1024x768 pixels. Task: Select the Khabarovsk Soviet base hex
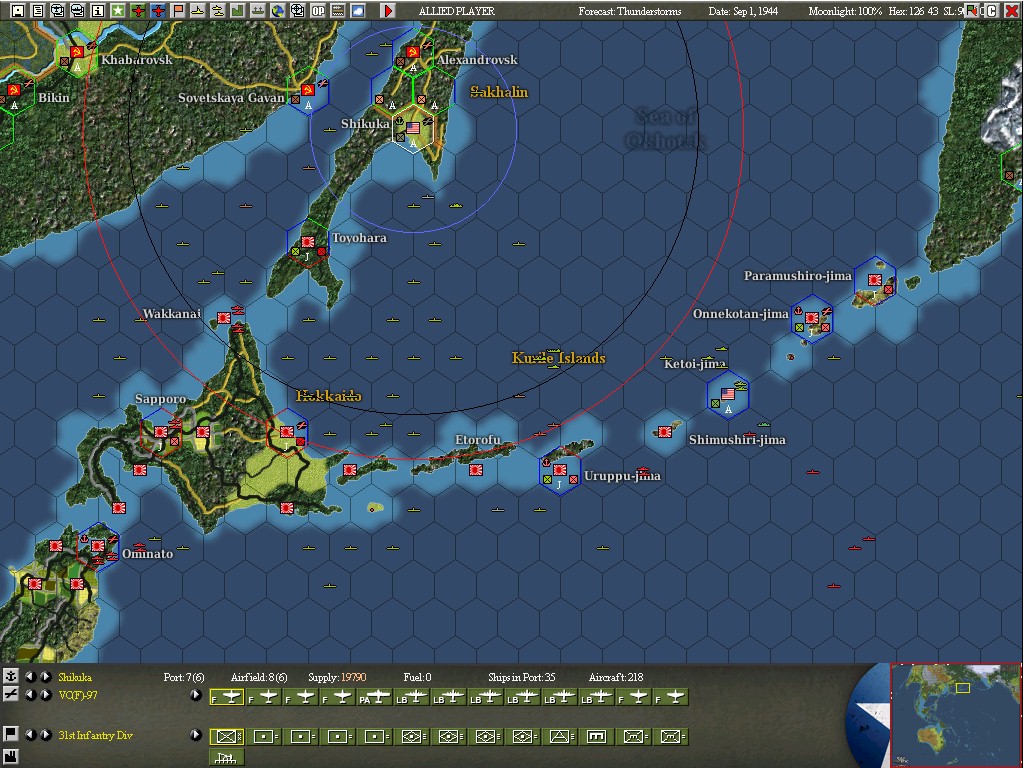coord(77,54)
